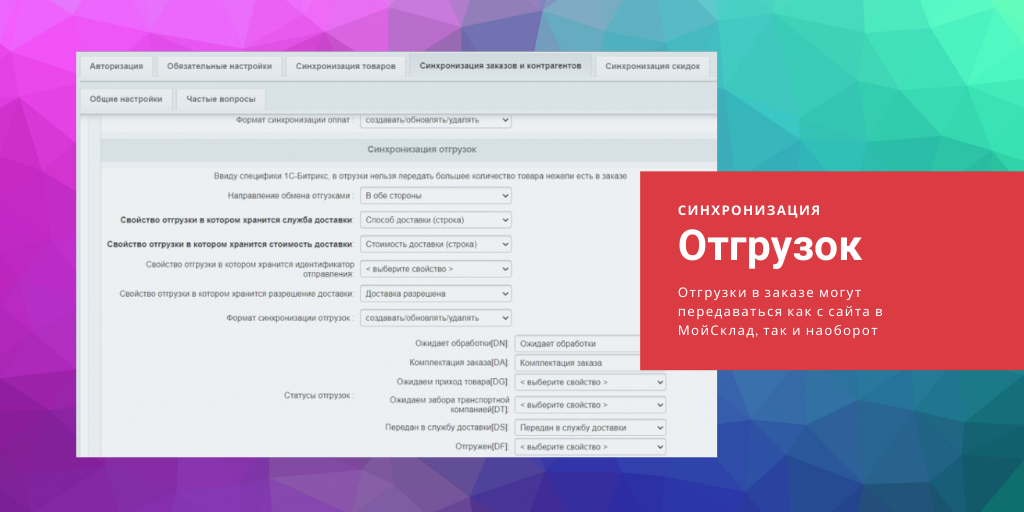
Task: Switch to Частые вопросы tab
Action: point(221,99)
